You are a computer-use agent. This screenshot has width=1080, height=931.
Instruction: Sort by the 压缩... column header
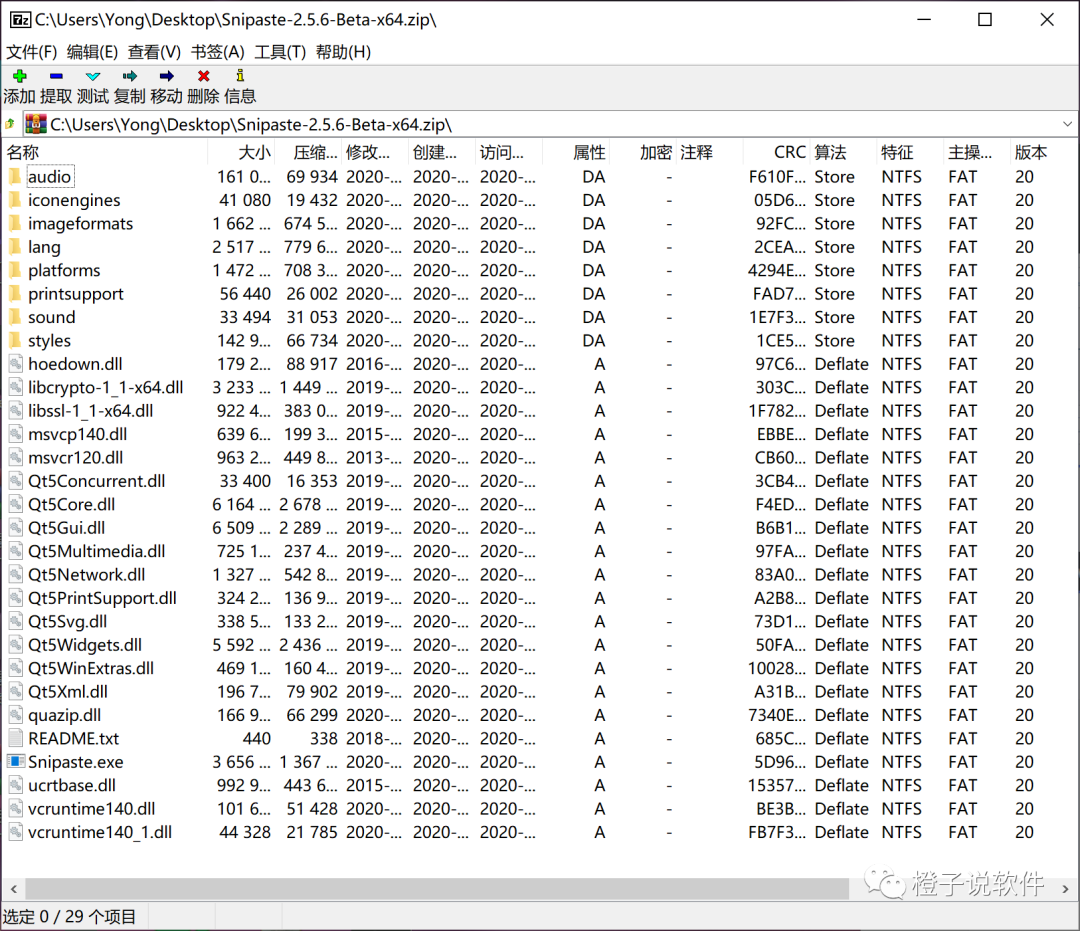[308, 152]
